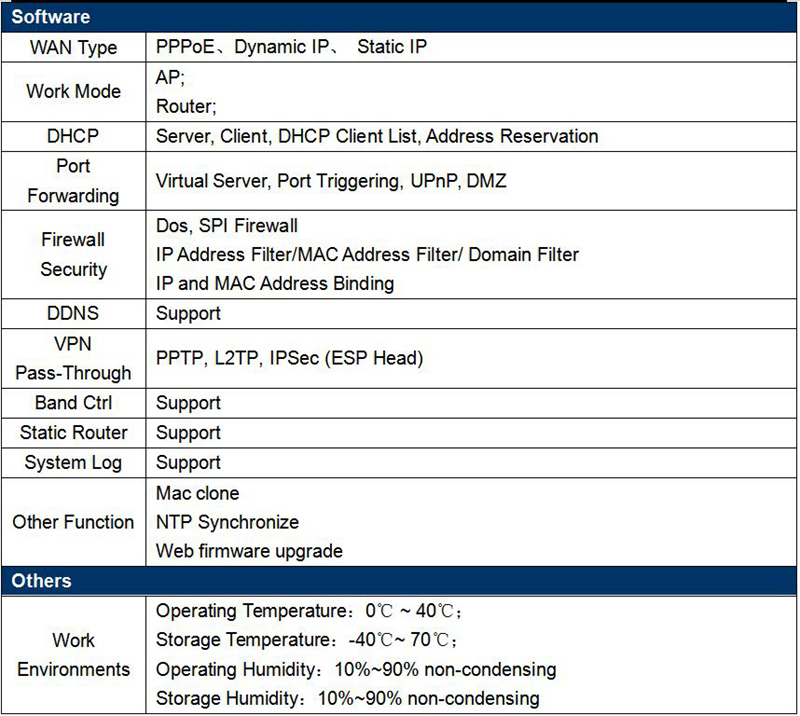Select the Port Forwarding label

(73, 181)
